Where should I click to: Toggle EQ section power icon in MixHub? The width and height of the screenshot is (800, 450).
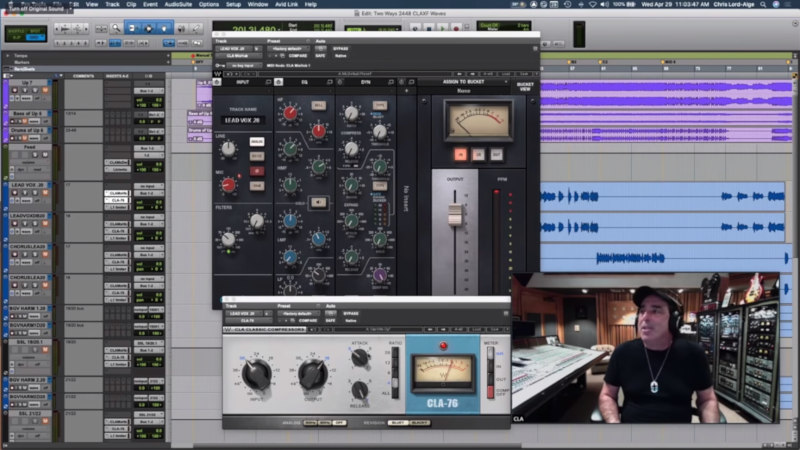pos(279,82)
